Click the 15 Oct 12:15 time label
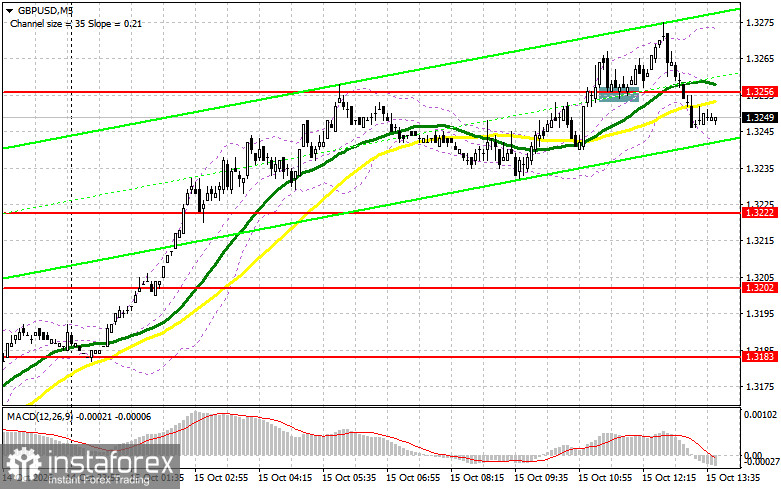The width and height of the screenshot is (781, 489). 669,478
